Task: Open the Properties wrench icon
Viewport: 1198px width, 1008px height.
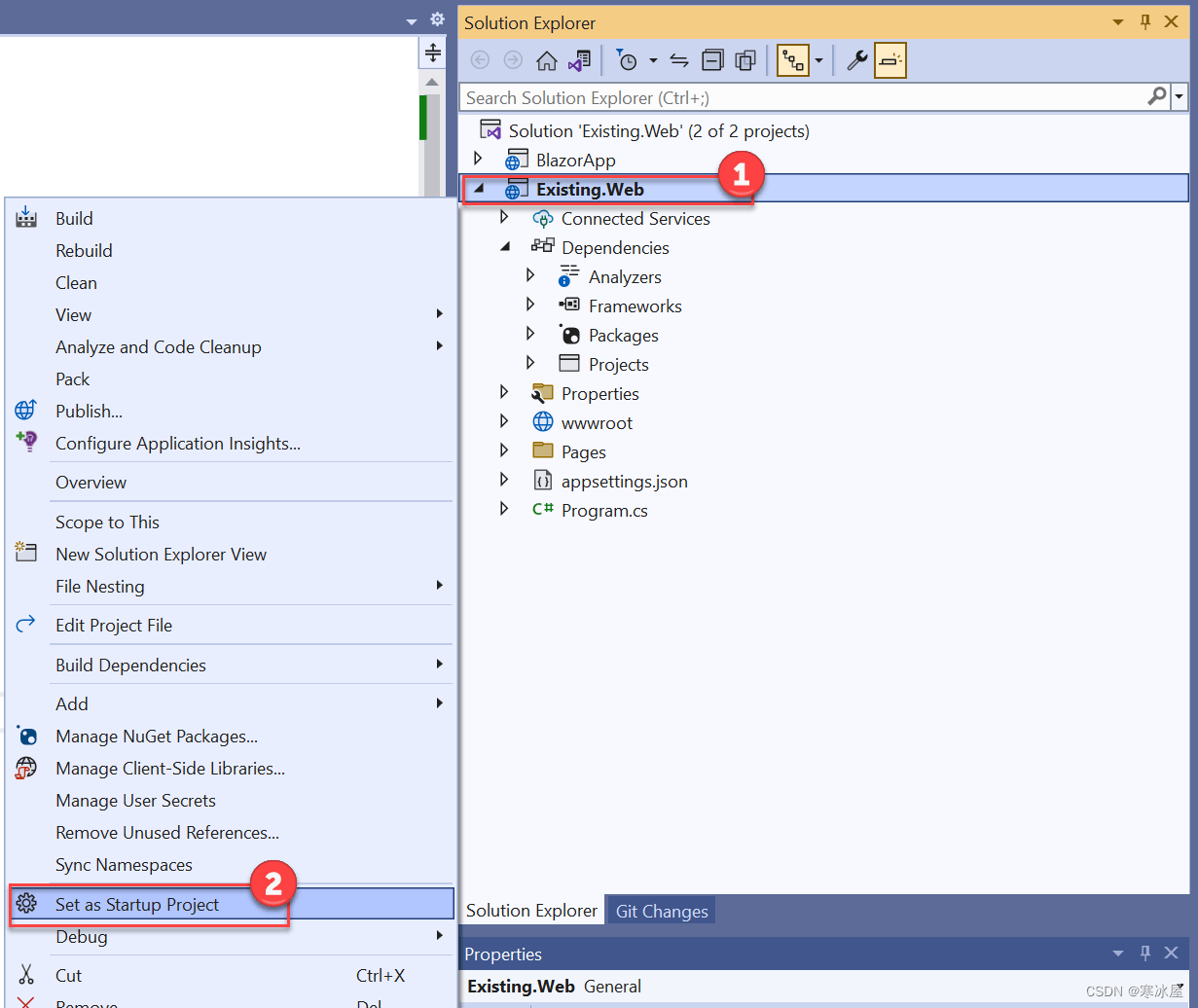Action: click(857, 60)
